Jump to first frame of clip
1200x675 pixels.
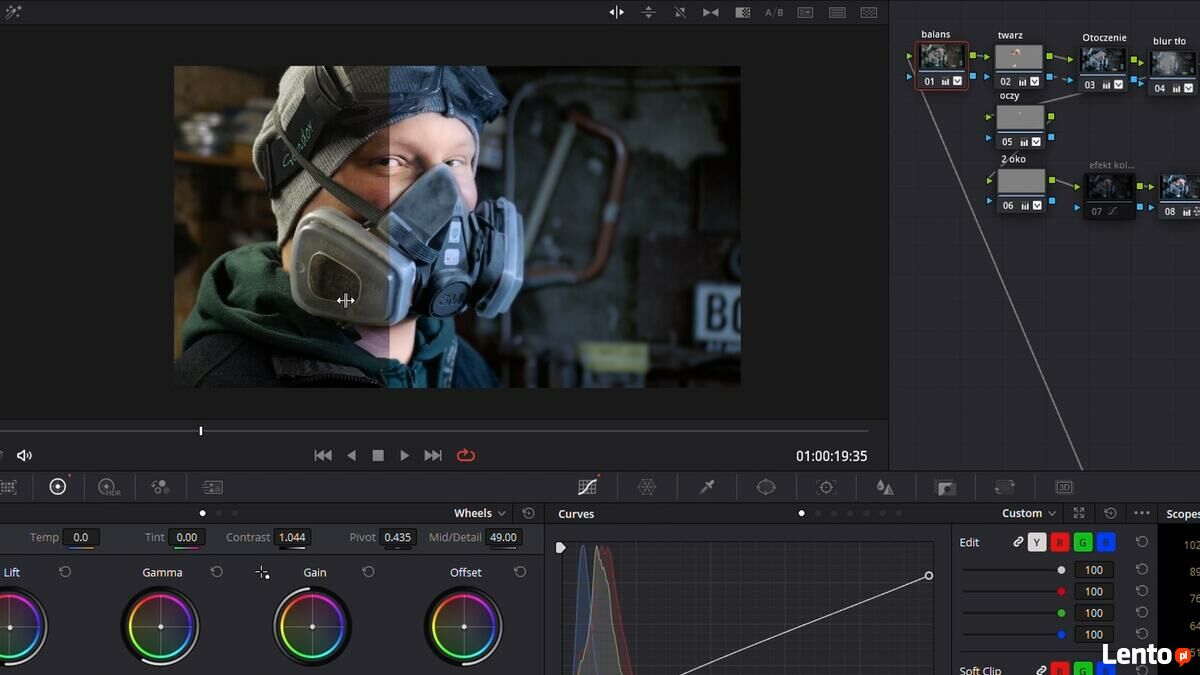click(323, 455)
